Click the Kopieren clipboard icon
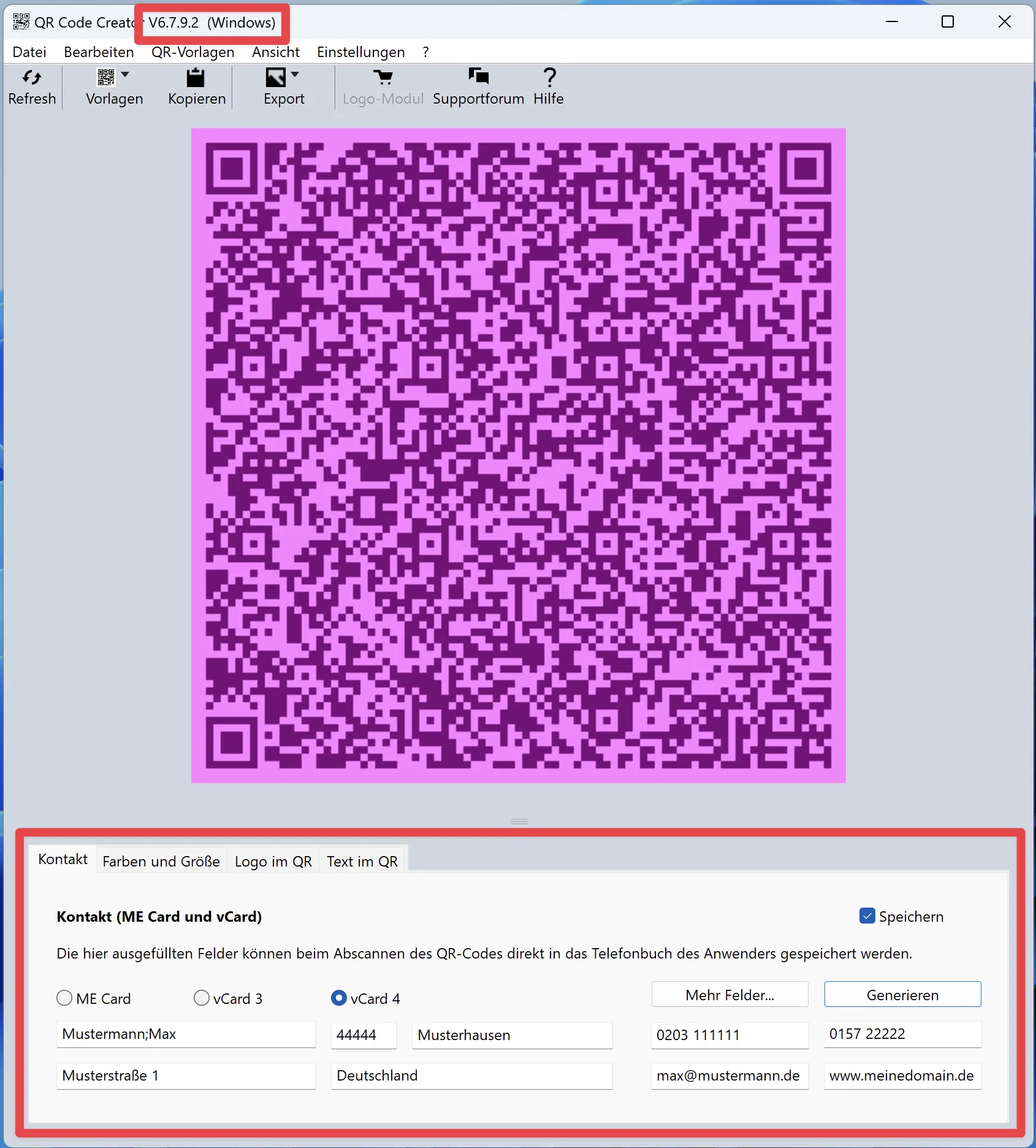Image resolution: width=1036 pixels, height=1148 pixels. (x=196, y=77)
